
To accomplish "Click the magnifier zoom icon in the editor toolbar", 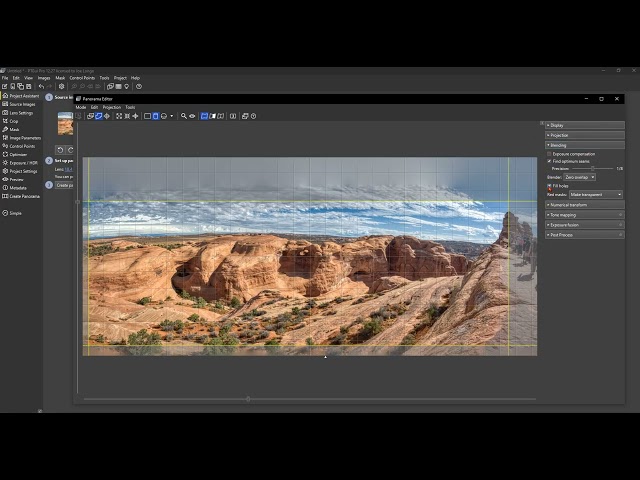I will pyautogui.click(x=184, y=116).
